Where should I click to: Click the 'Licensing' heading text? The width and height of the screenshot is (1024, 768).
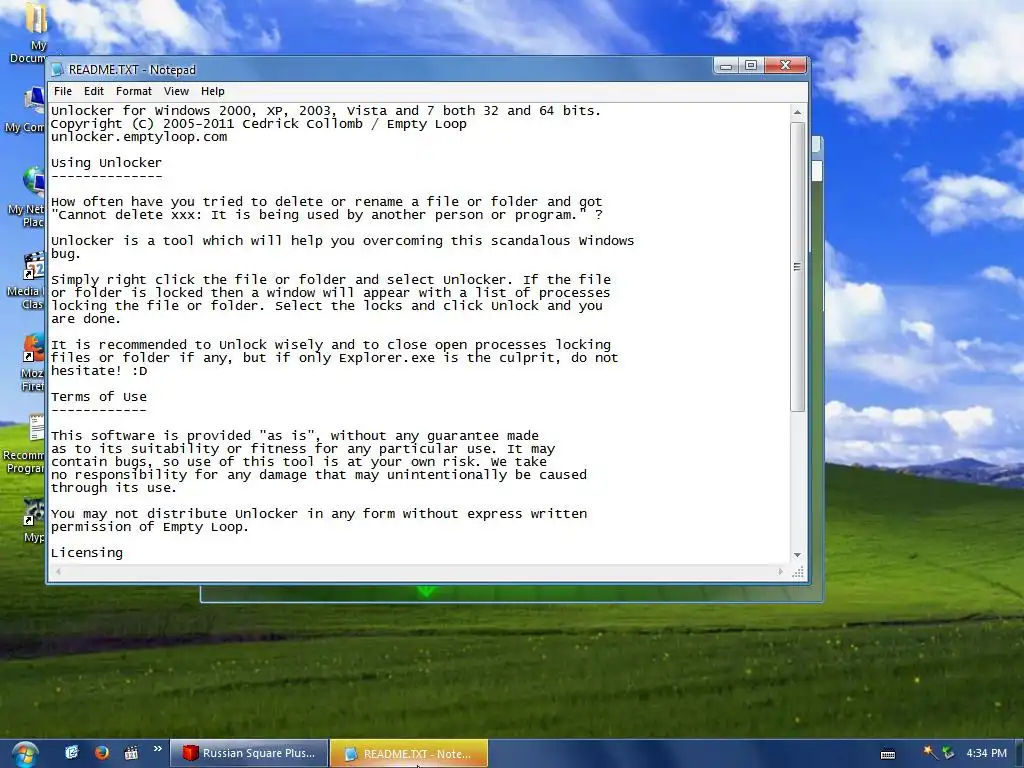point(87,553)
